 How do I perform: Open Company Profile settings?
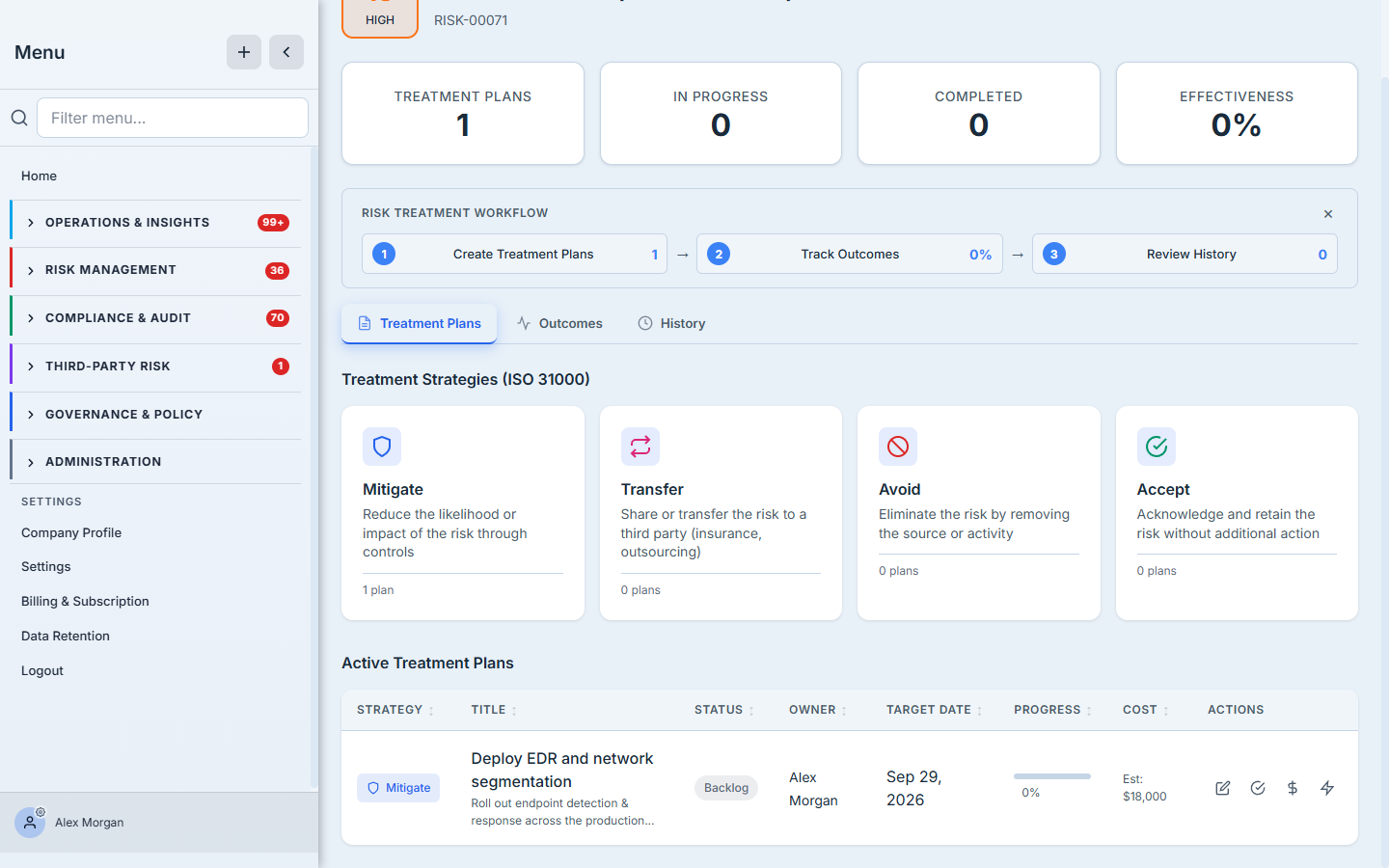click(71, 532)
